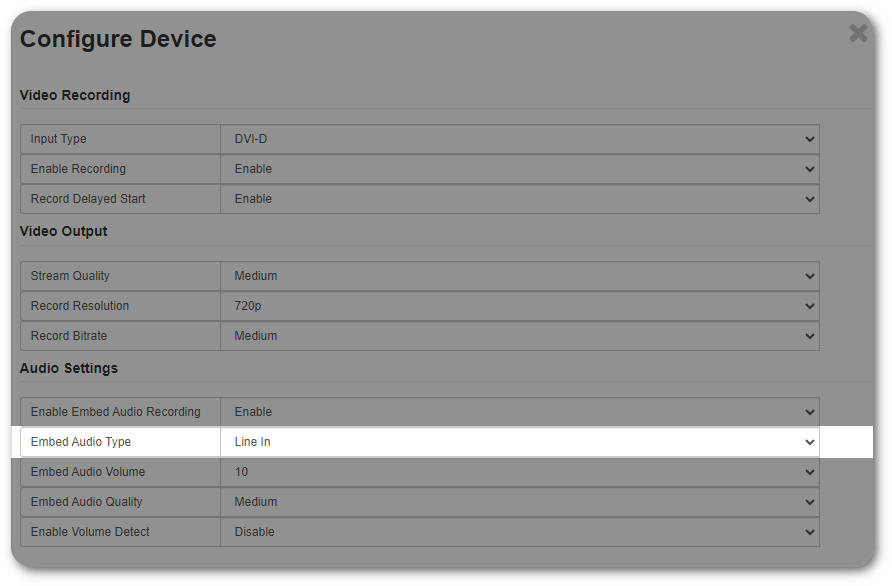This screenshot has height=586, width=892.
Task: Open the Record Delayed Start dropdown
Action: (520, 199)
